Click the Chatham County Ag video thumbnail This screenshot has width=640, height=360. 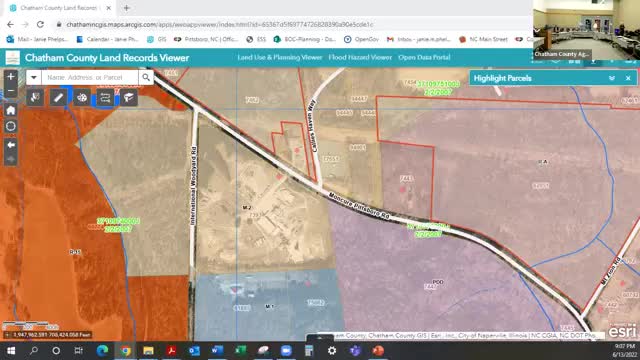586,30
